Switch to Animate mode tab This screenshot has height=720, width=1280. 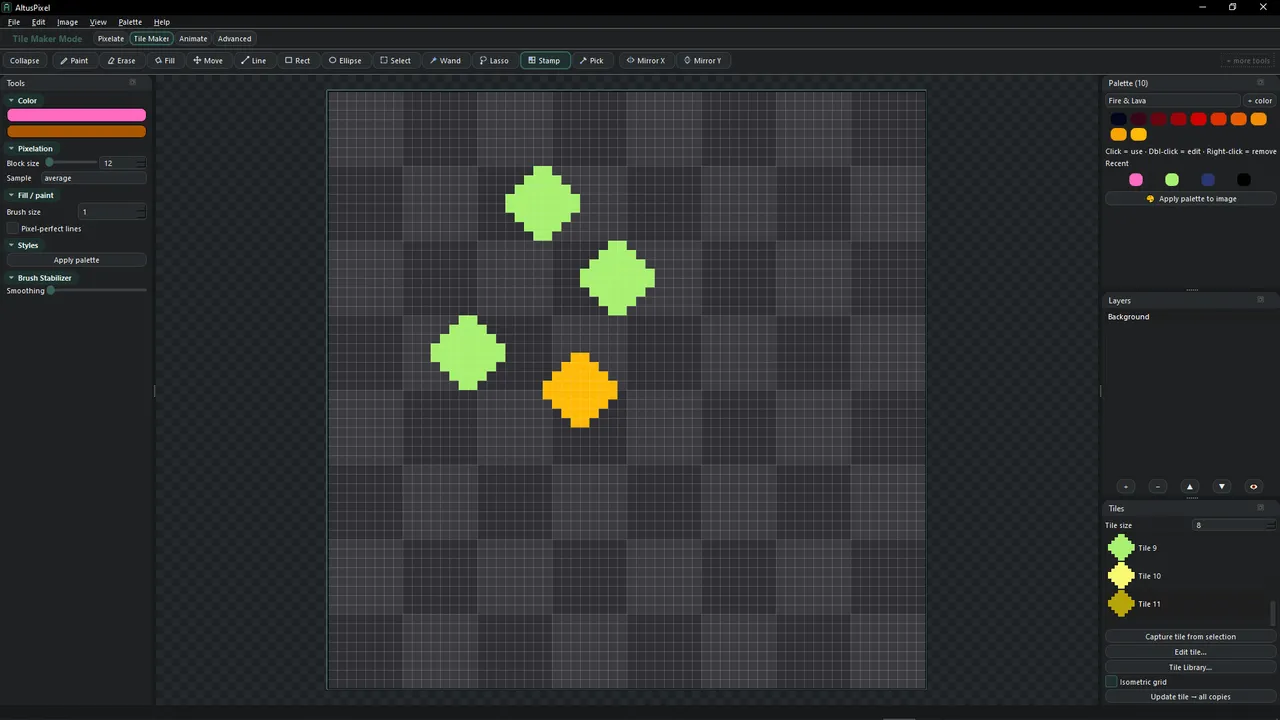tap(193, 39)
